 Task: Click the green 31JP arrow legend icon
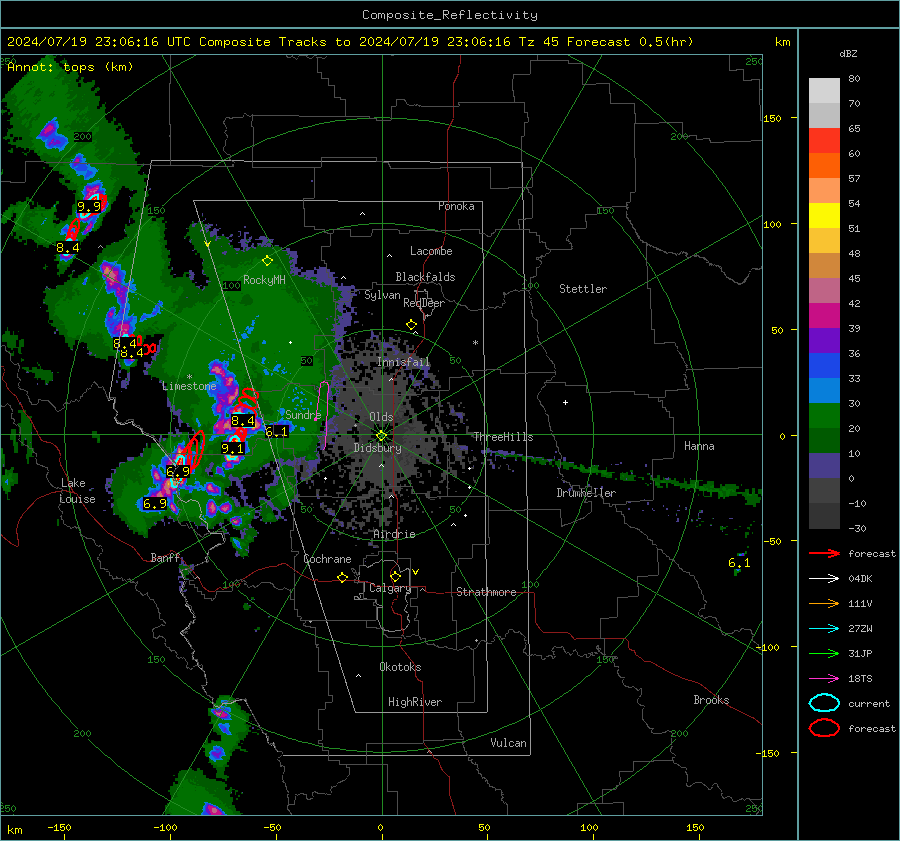(x=824, y=653)
